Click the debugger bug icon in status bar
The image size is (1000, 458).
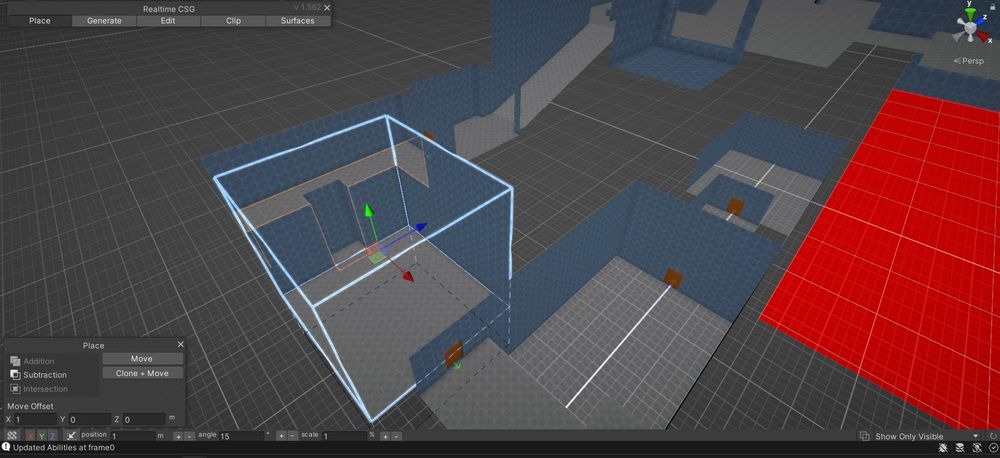pos(943,448)
